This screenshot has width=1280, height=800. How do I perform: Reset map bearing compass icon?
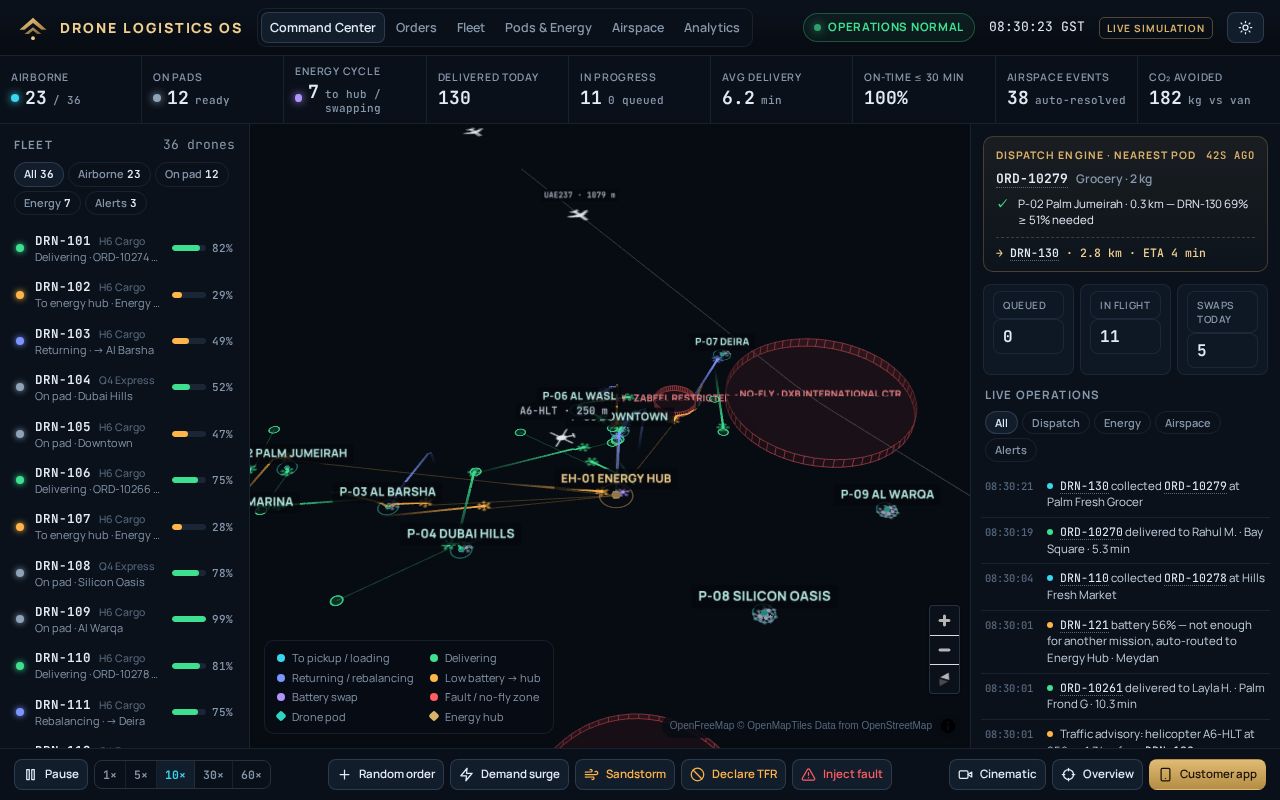point(944,679)
